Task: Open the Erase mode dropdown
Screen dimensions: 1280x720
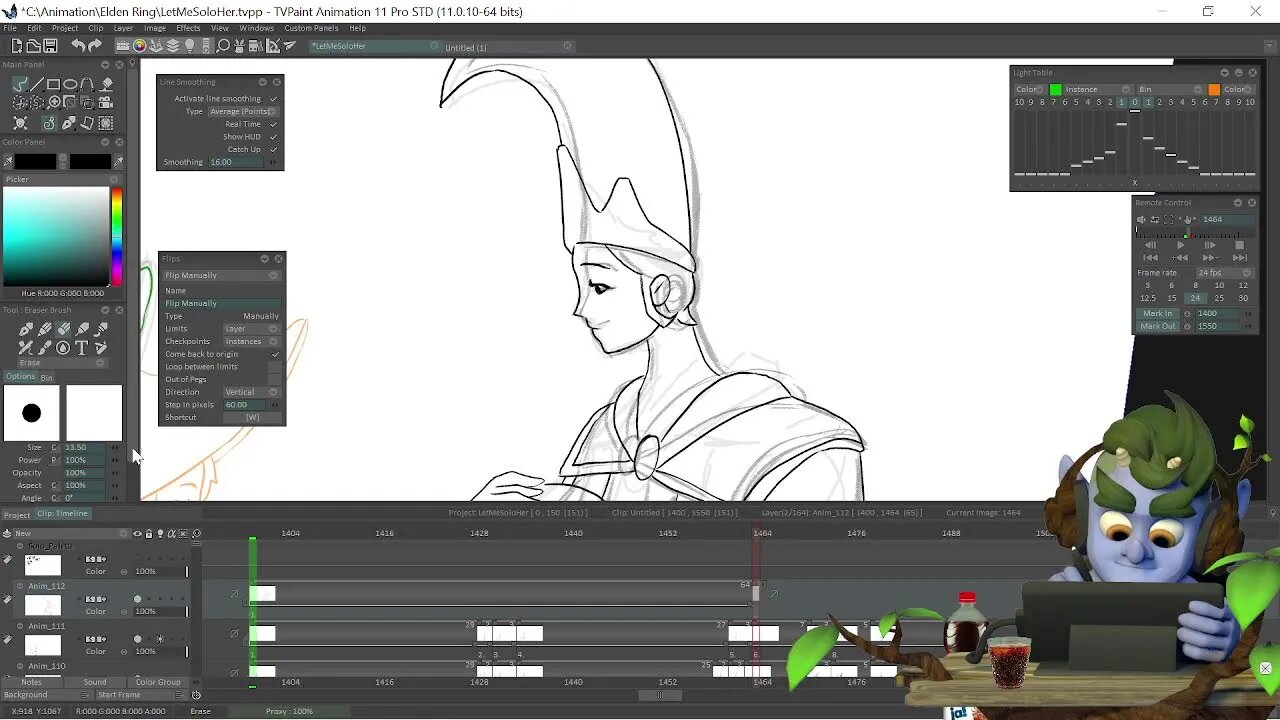Action: click(63, 363)
